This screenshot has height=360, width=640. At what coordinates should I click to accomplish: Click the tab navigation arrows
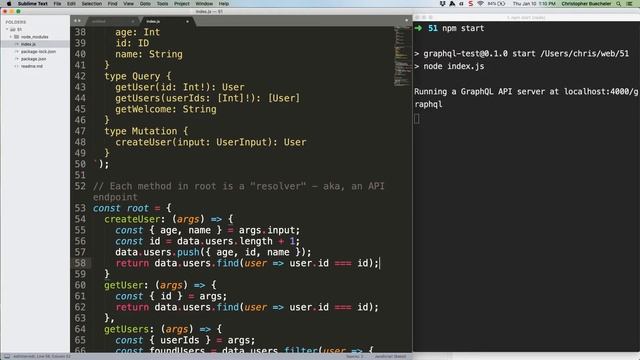click(x=77, y=21)
